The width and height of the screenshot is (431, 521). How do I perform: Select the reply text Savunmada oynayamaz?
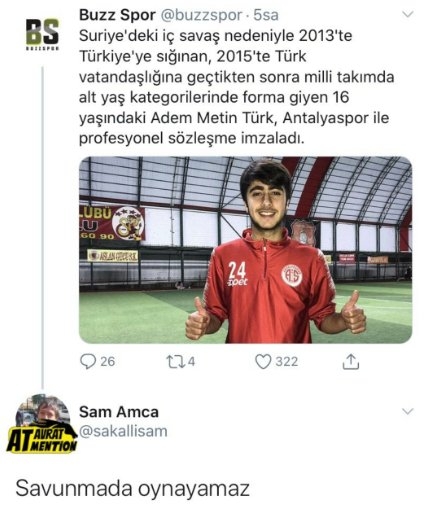coord(132,489)
